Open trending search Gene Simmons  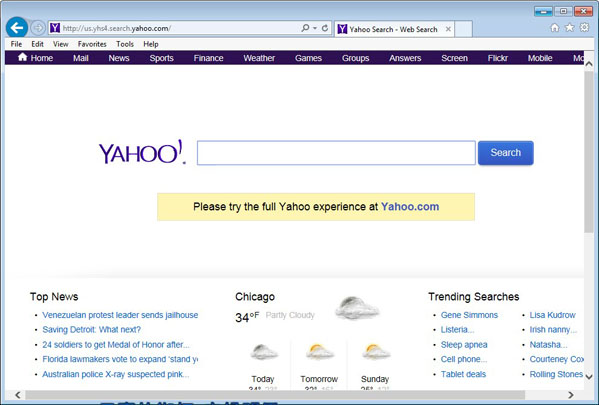click(469, 315)
